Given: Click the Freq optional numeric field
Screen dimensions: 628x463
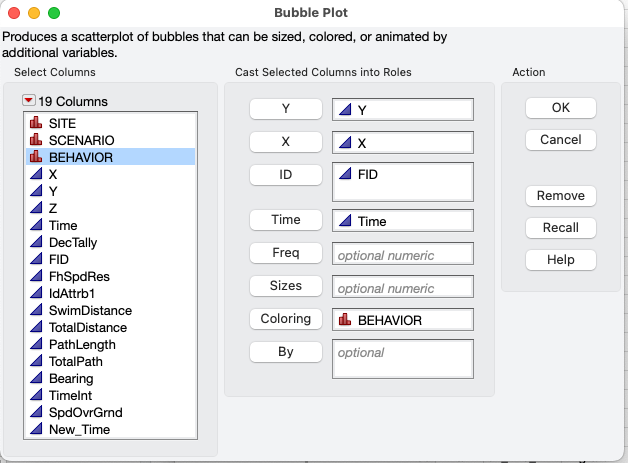Looking at the screenshot, I should [402, 255].
